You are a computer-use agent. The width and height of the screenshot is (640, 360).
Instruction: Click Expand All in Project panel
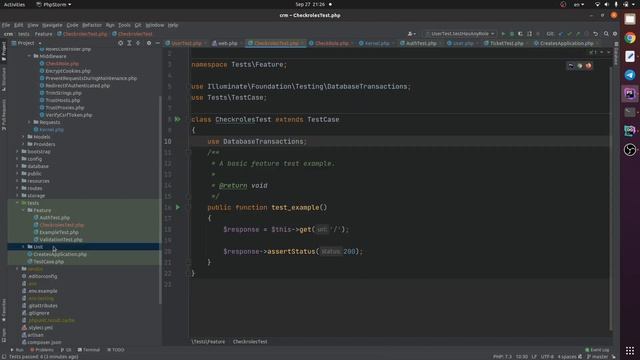[x=129, y=43]
